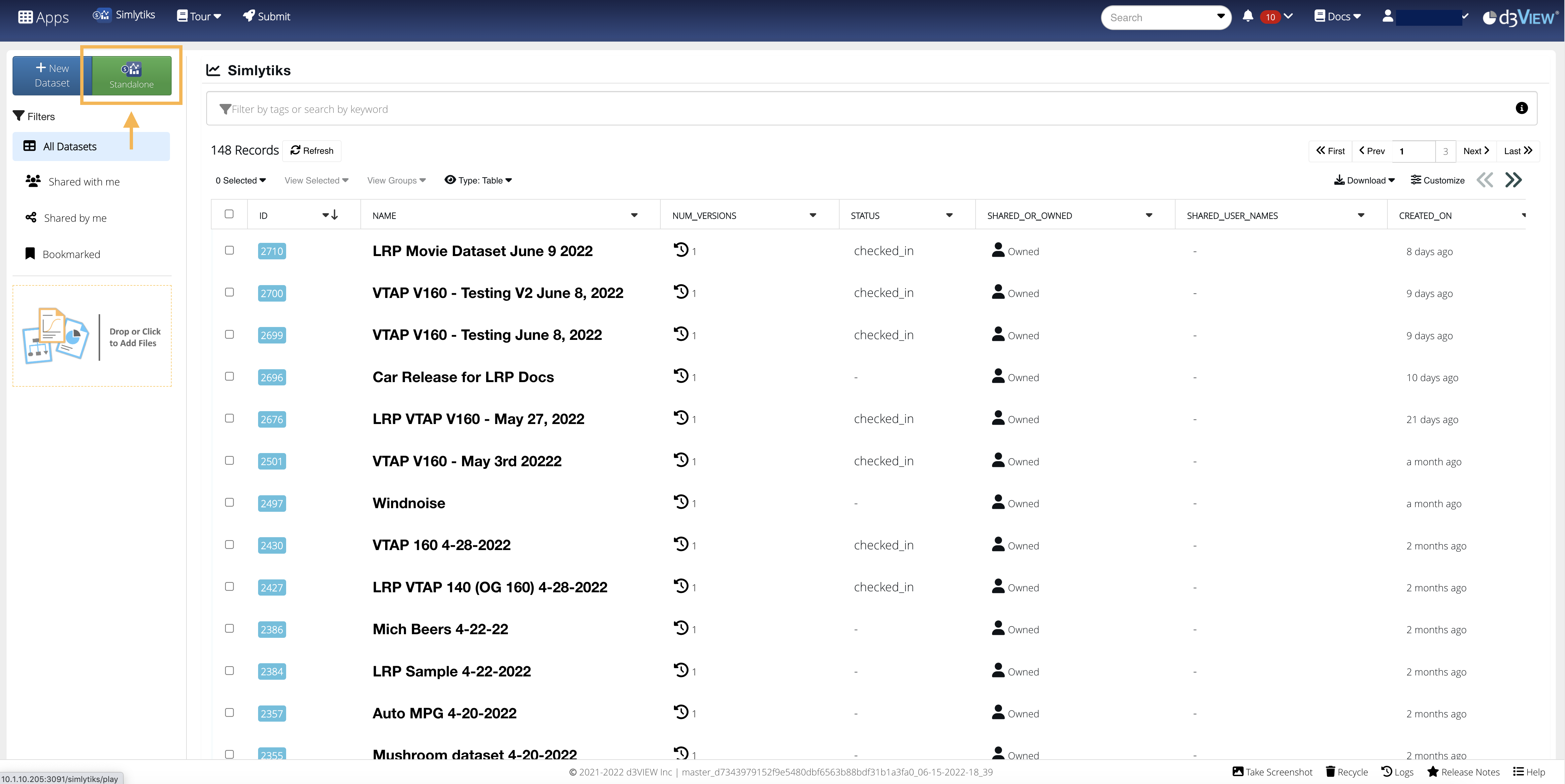Go to the Next page
Viewport: 1565px width, 784px height.
(1476, 150)
